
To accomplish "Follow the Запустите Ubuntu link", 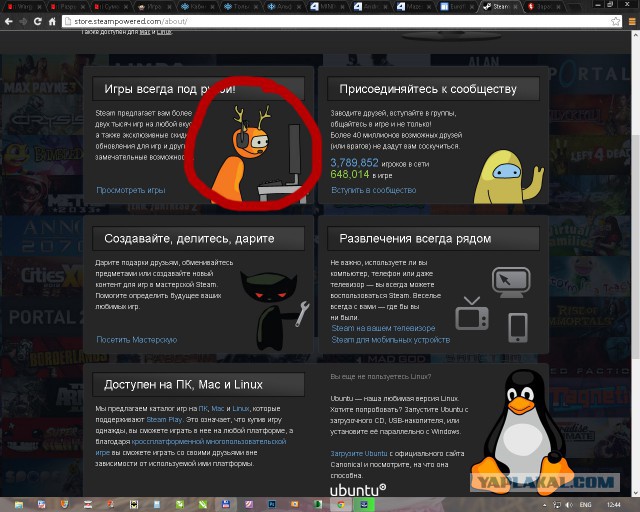I will 359,454.
